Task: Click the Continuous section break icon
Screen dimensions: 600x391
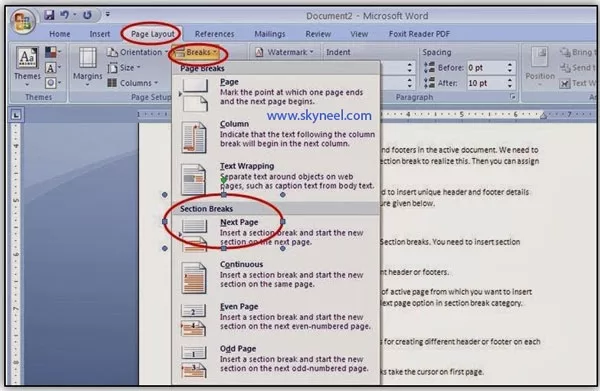Action: point(194,278)
